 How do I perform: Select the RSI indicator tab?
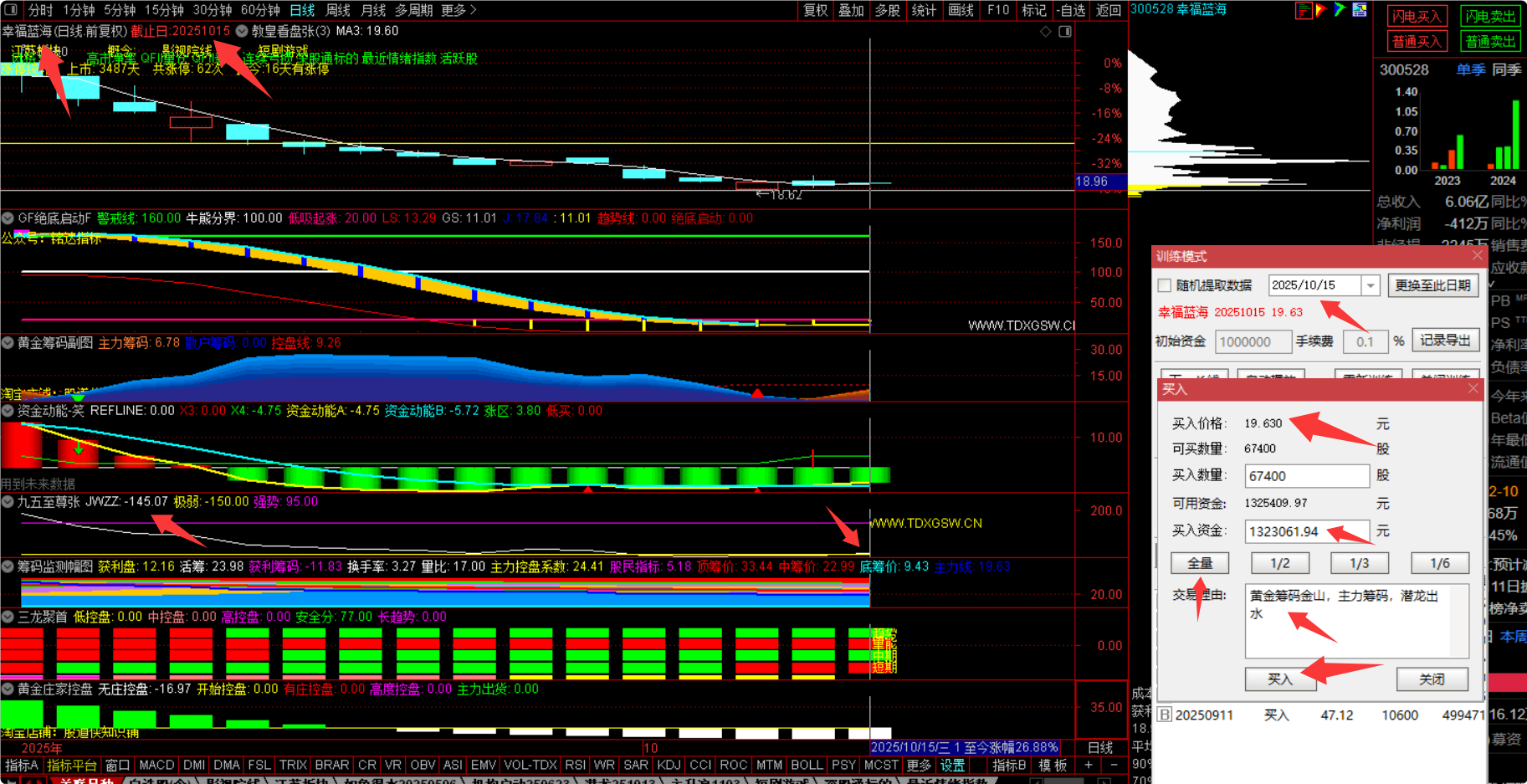point(575,765)
